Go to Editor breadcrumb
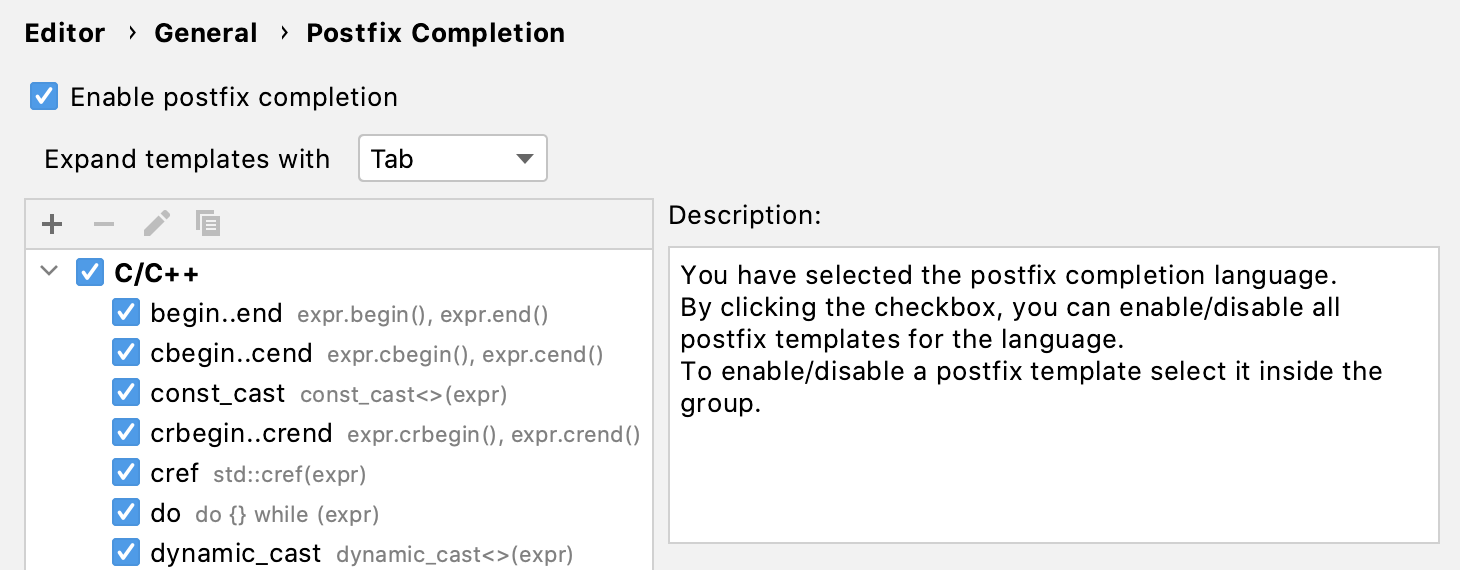 click(x=65, y=33)
